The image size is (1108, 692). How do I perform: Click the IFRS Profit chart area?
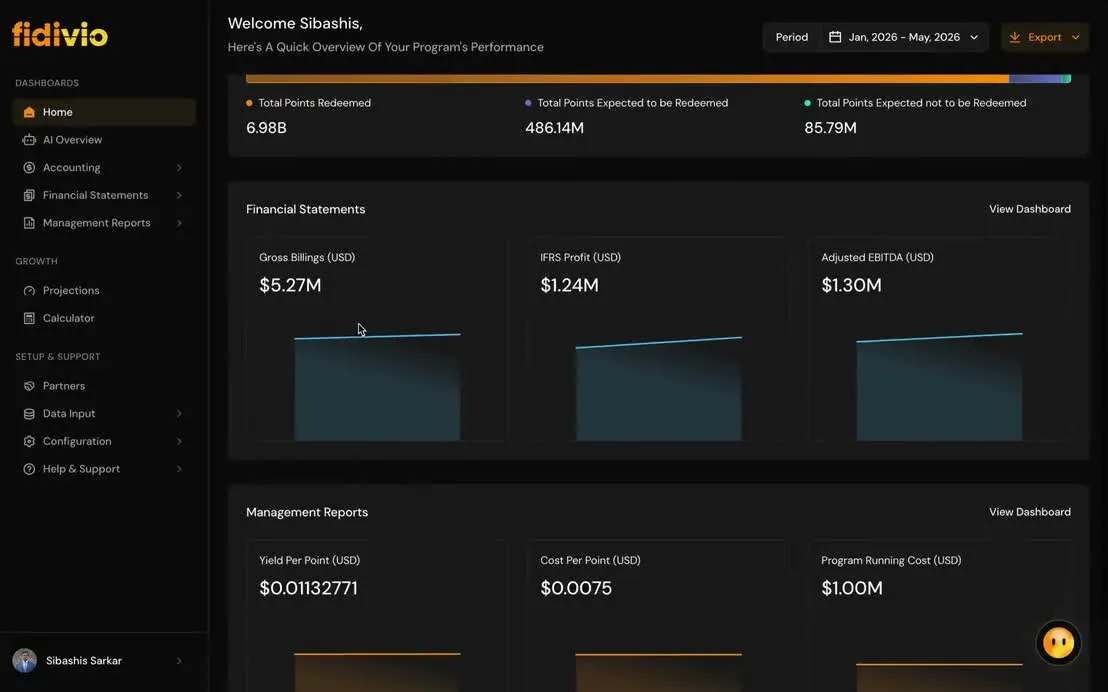pos(659,389)
